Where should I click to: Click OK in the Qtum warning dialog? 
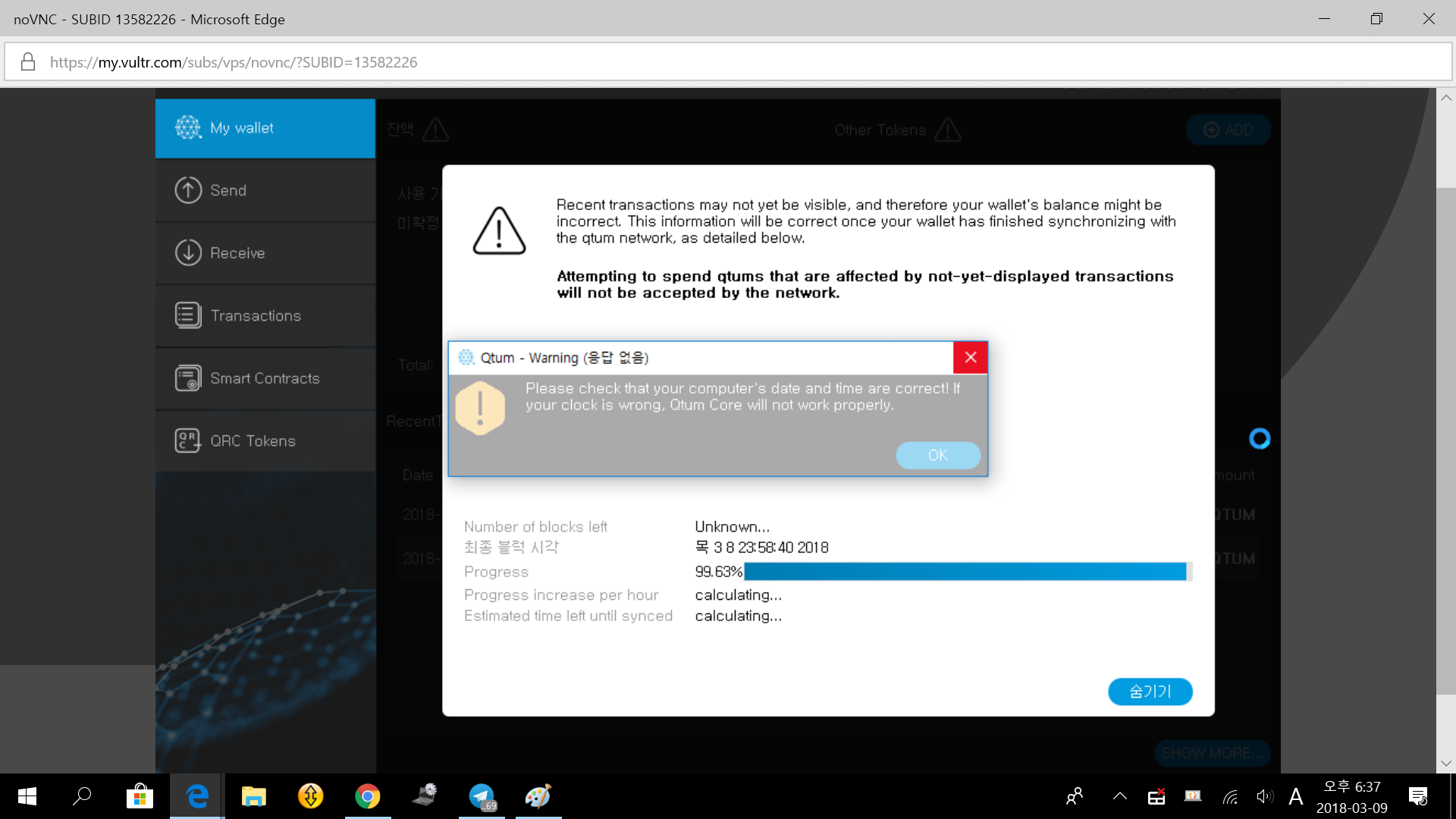point(938,455)
